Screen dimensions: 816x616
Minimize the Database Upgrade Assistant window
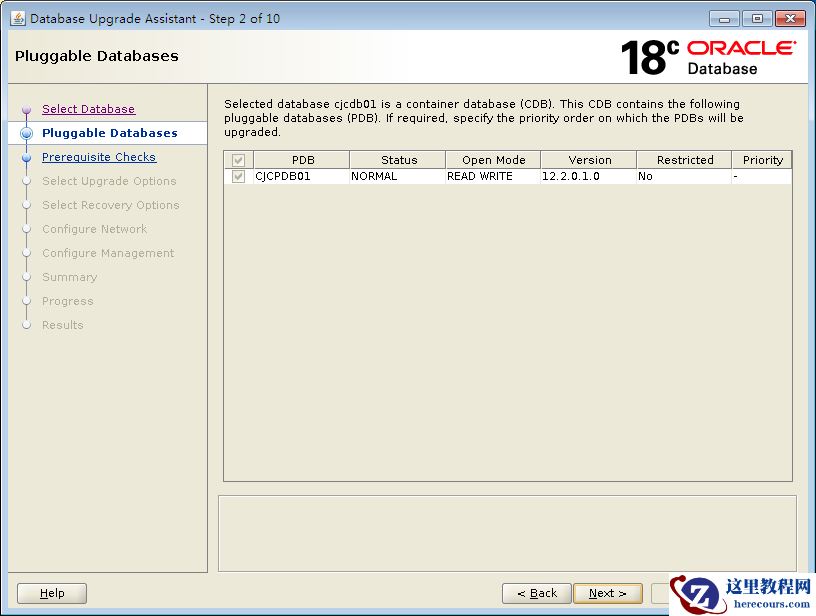pyautogui.click(x=724, y=19)
